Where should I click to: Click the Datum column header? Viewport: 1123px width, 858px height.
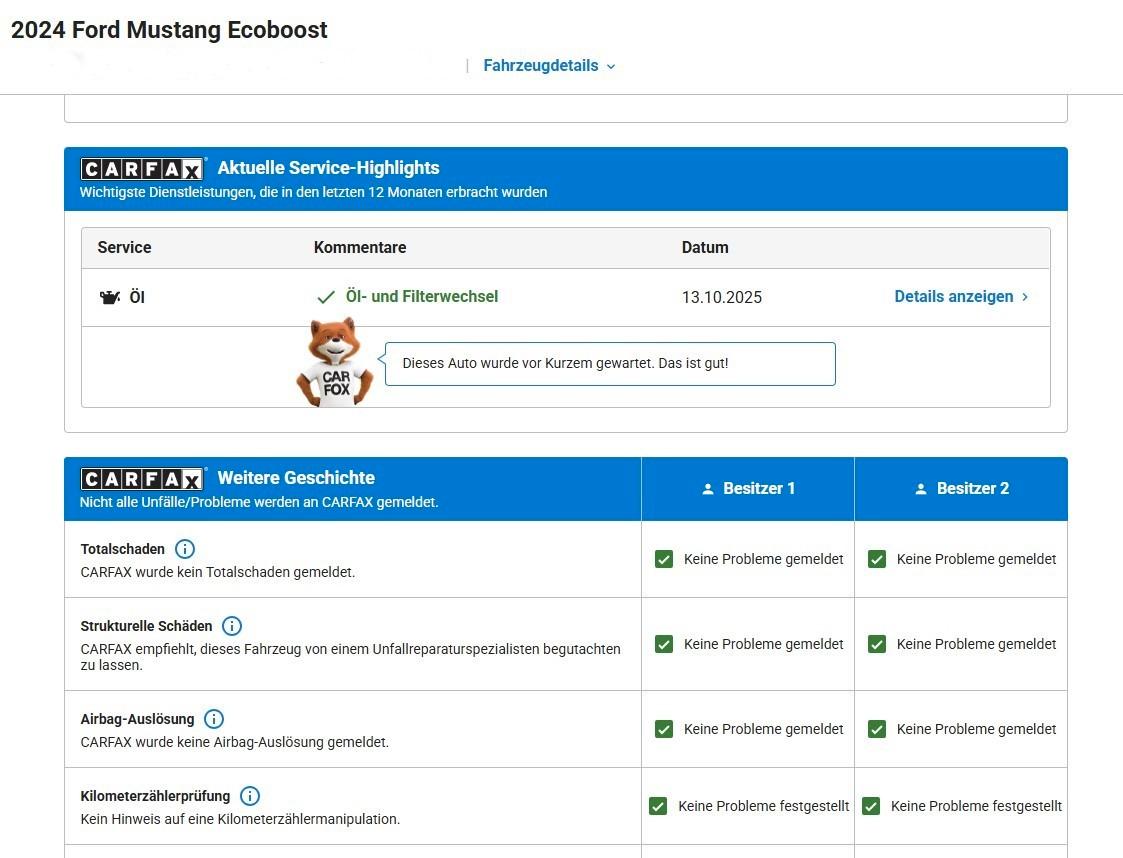(705, 248)
